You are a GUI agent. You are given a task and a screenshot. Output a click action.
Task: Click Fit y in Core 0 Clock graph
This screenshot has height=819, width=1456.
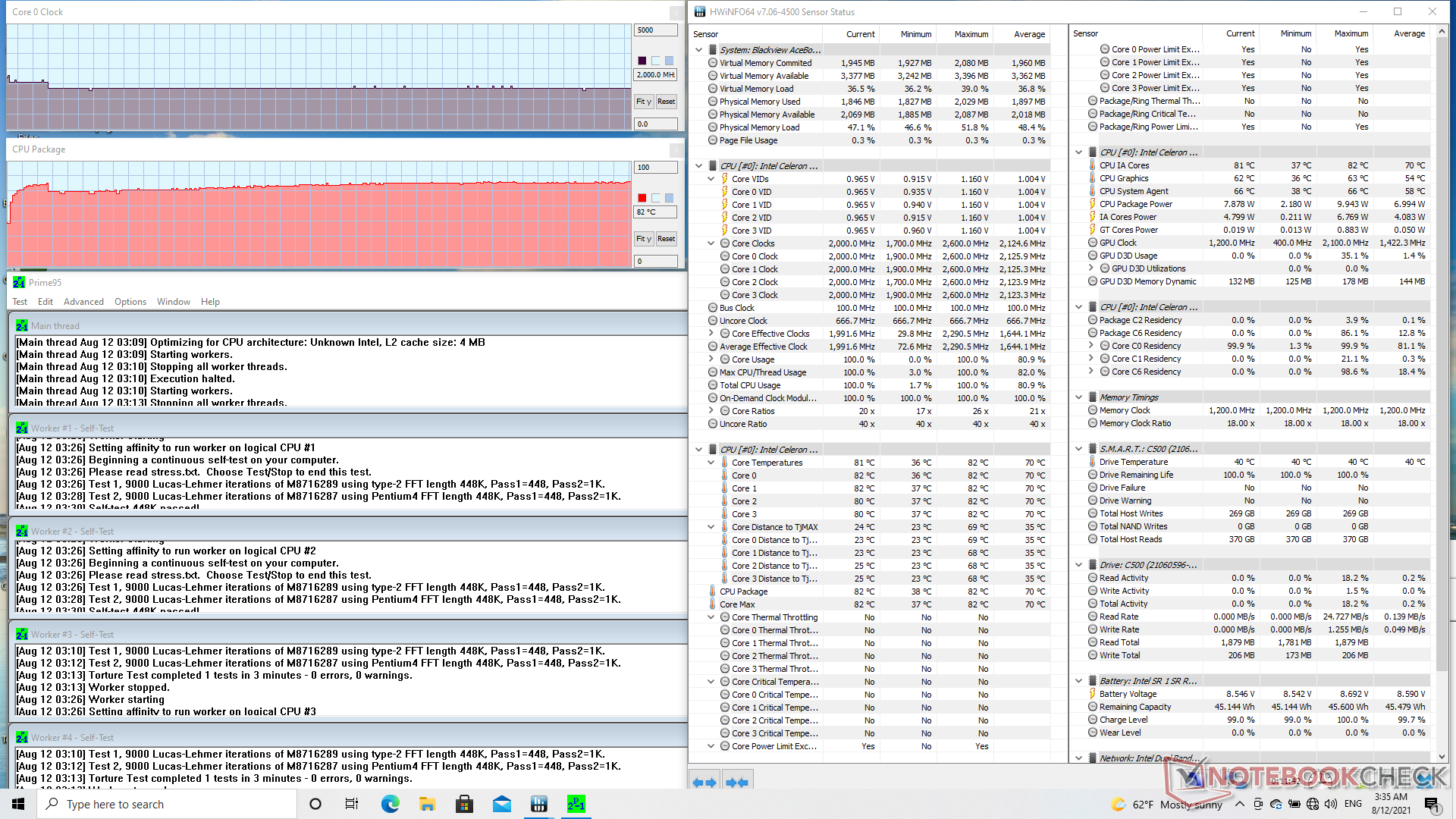click(x=644, y=102)
